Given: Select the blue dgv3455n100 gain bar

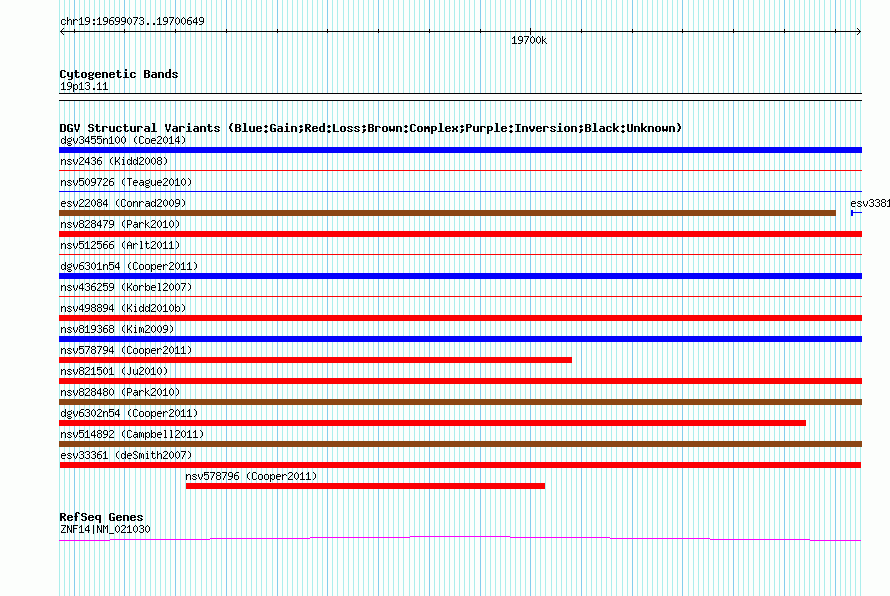Looking at the screenshot, I should (x=460, y=150).
